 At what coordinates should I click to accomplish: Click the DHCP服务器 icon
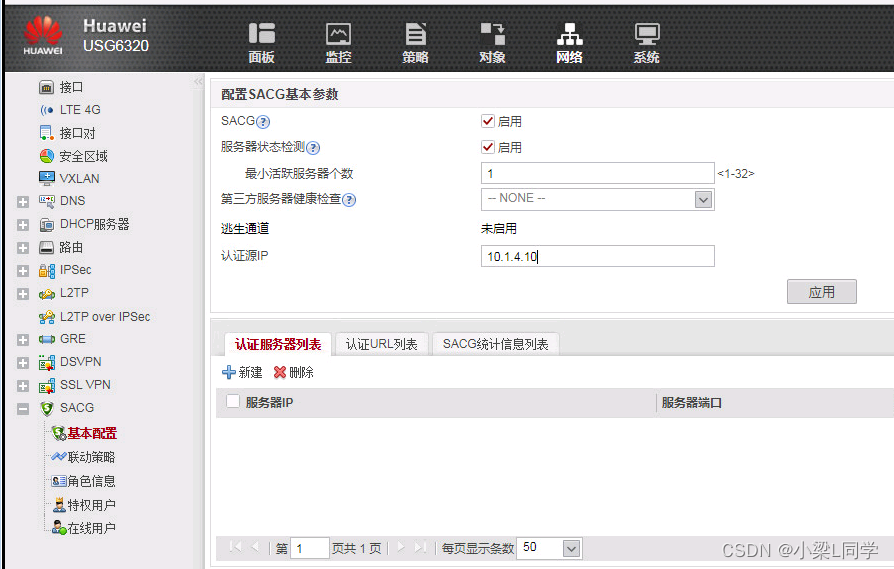46,225
